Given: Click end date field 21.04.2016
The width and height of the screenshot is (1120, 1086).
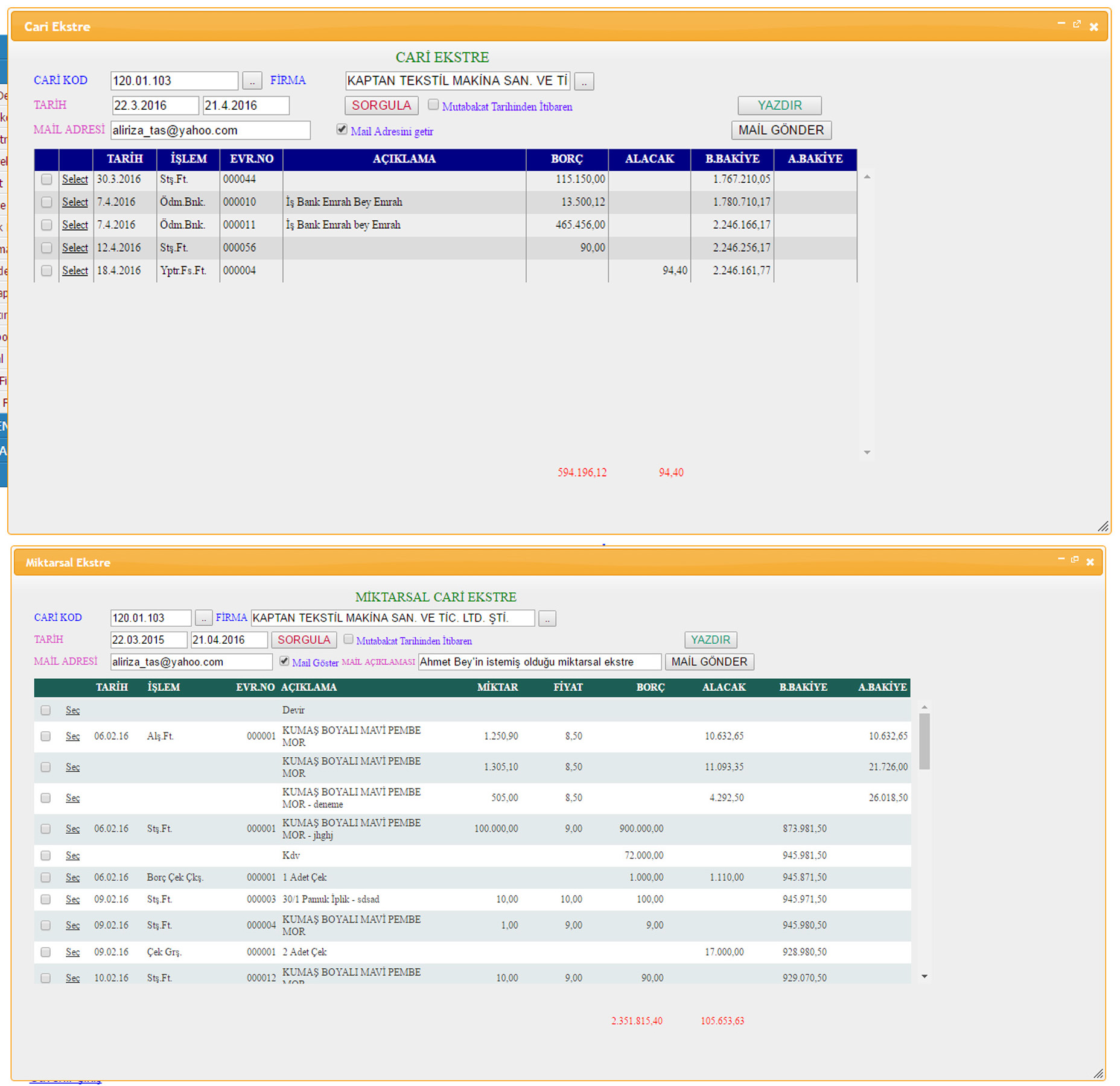Looking at the screenshot, I should click(229, 640).
